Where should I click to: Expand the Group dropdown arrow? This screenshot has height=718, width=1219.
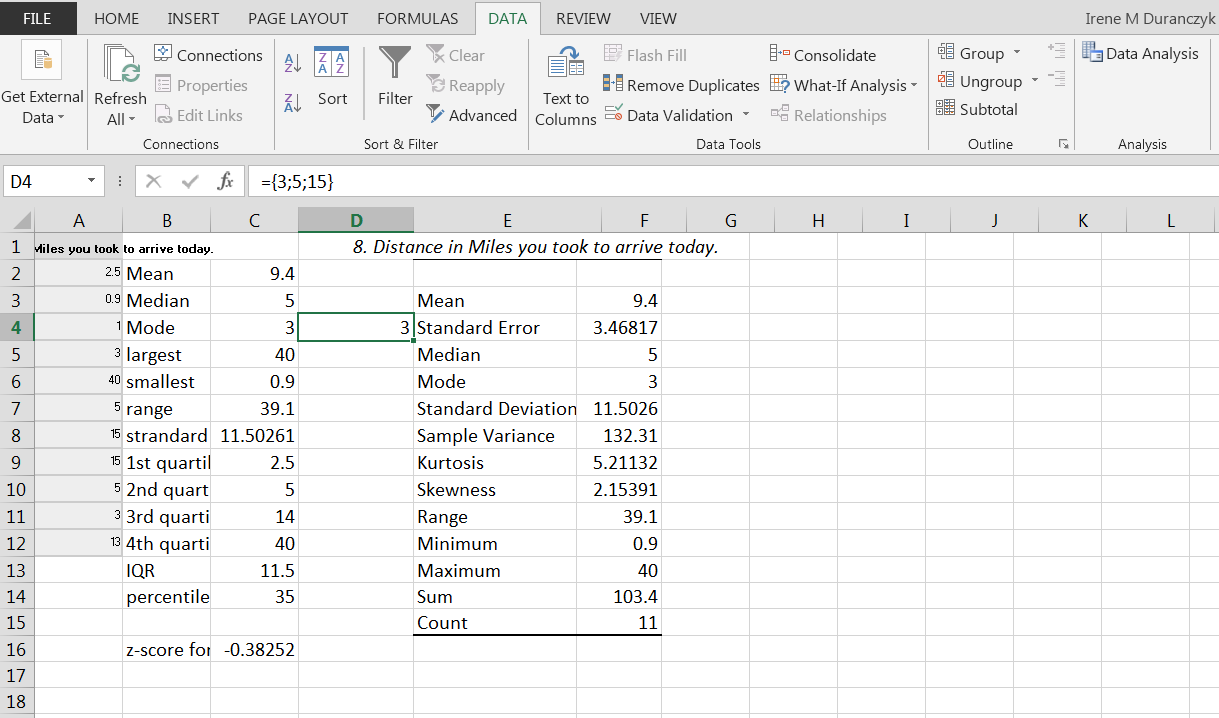[x=1017, y=53]
